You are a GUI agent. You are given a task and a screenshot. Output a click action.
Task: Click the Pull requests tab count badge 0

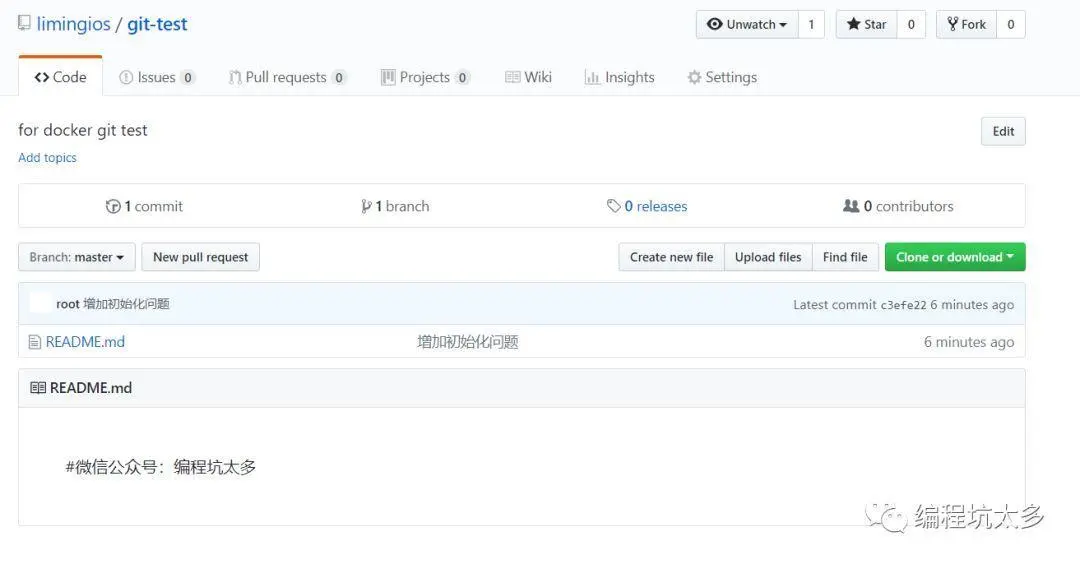click(x=338, y=78)
